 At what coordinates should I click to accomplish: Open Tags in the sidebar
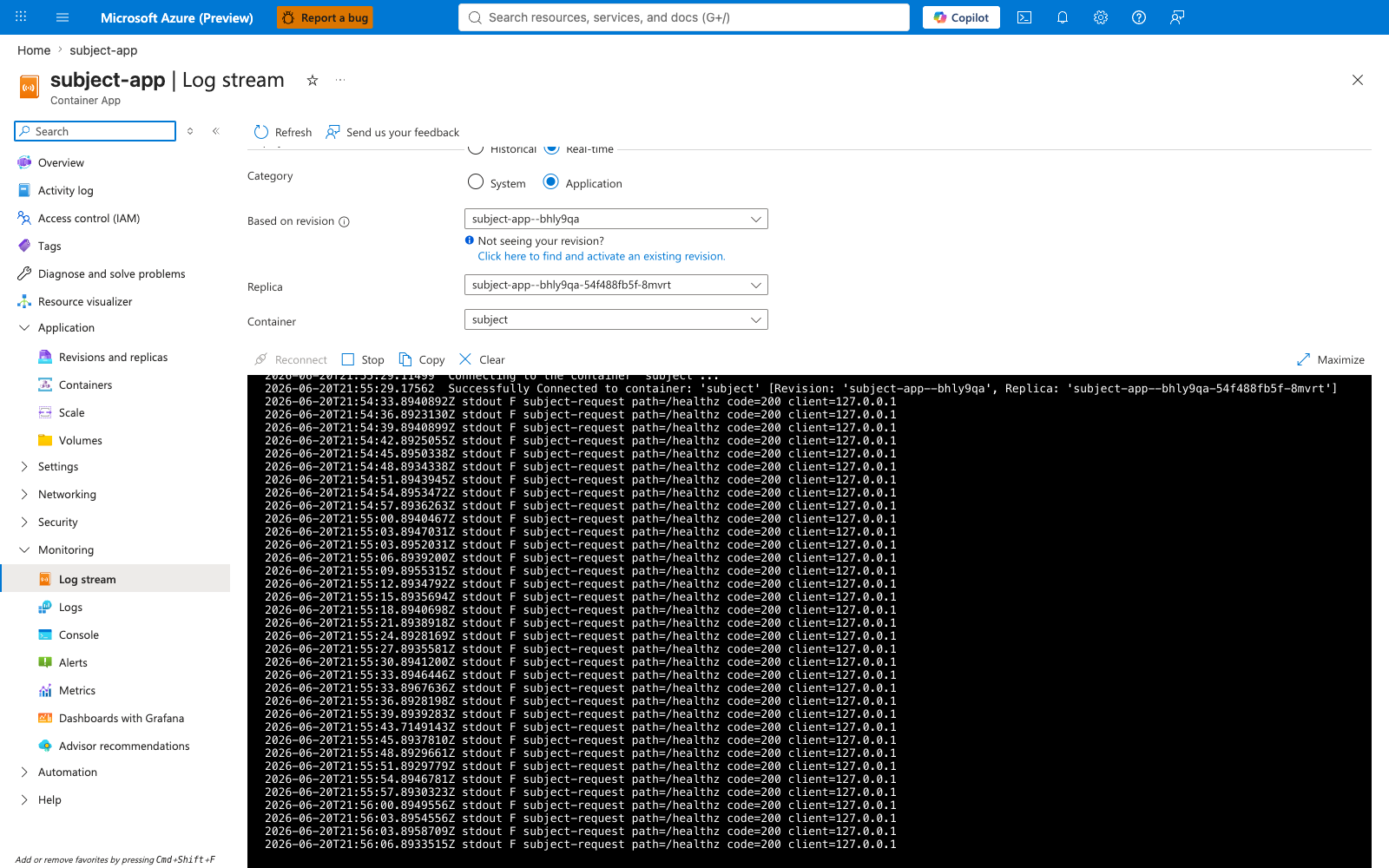click(49, 246)
